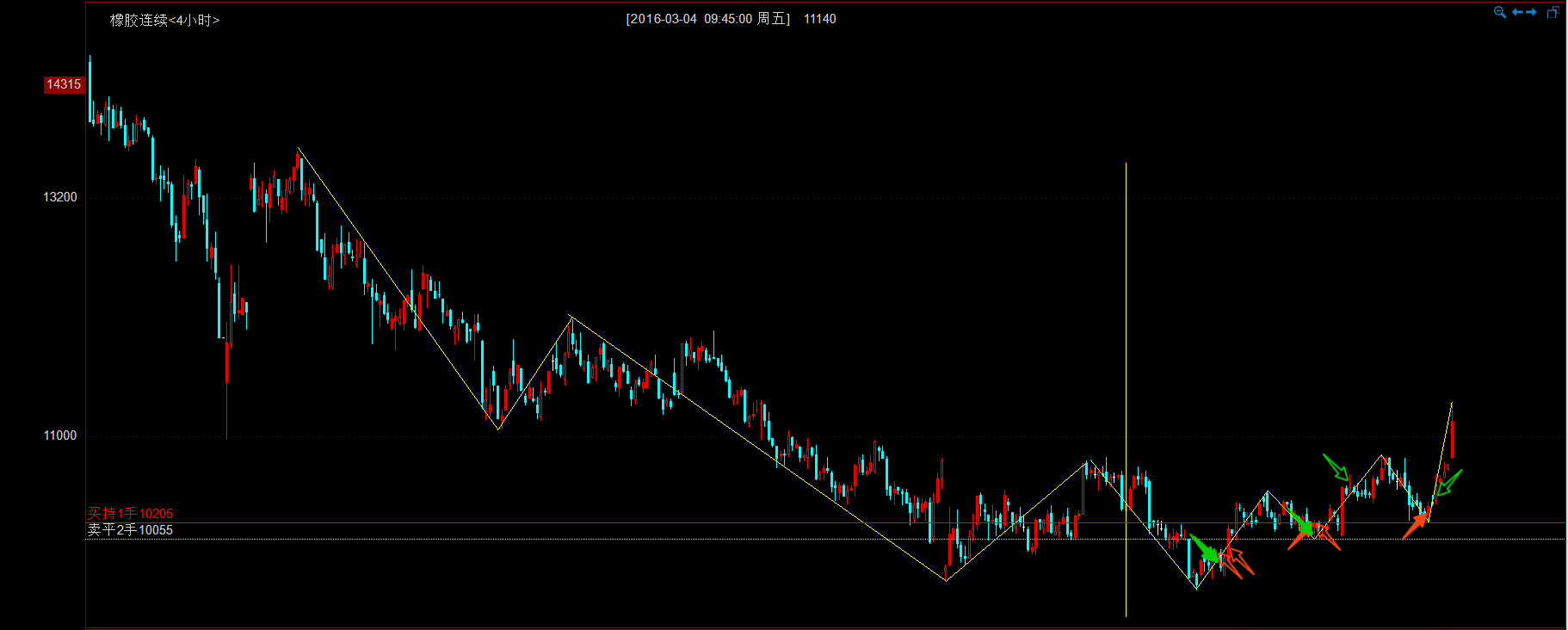Click the restore window icon in chart corner
Viewport: 1568px width, 630px height.
click(x=1553, y=12)
